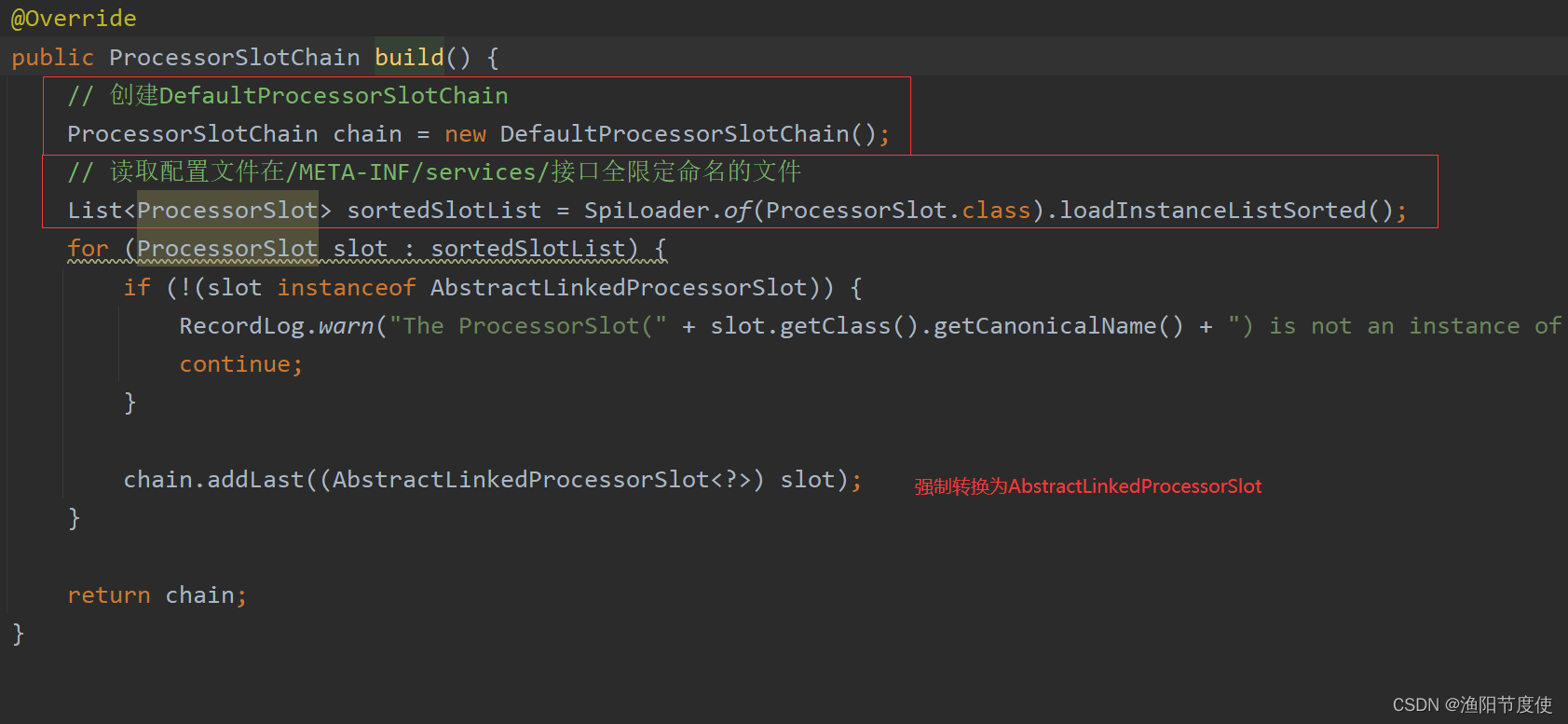Click ") is not an instance of" string
The height and width of the screenshot is (724, 1568).
click(1395, 326)
